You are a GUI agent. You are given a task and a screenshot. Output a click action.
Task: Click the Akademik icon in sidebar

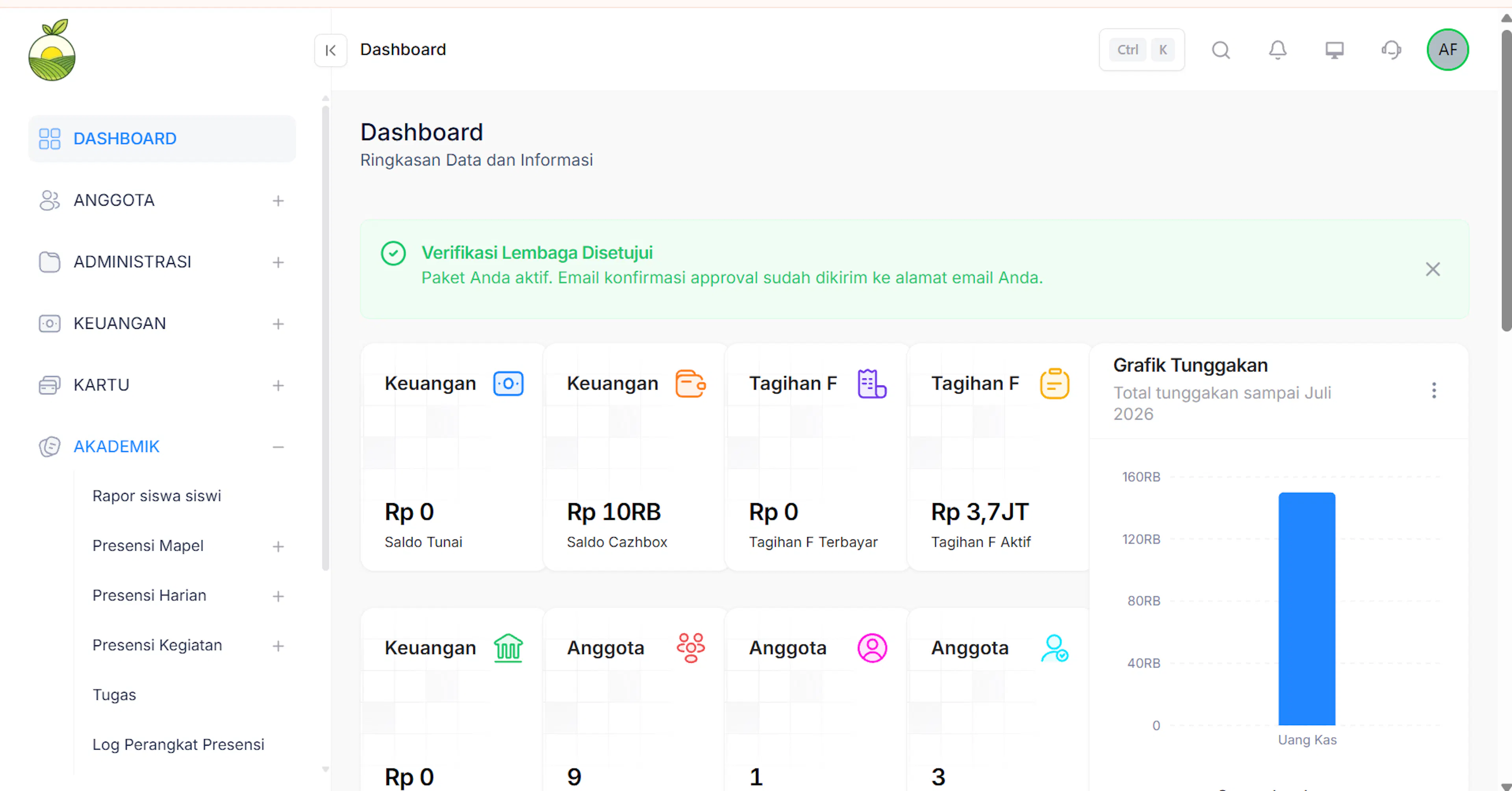(x=49, y=446)
